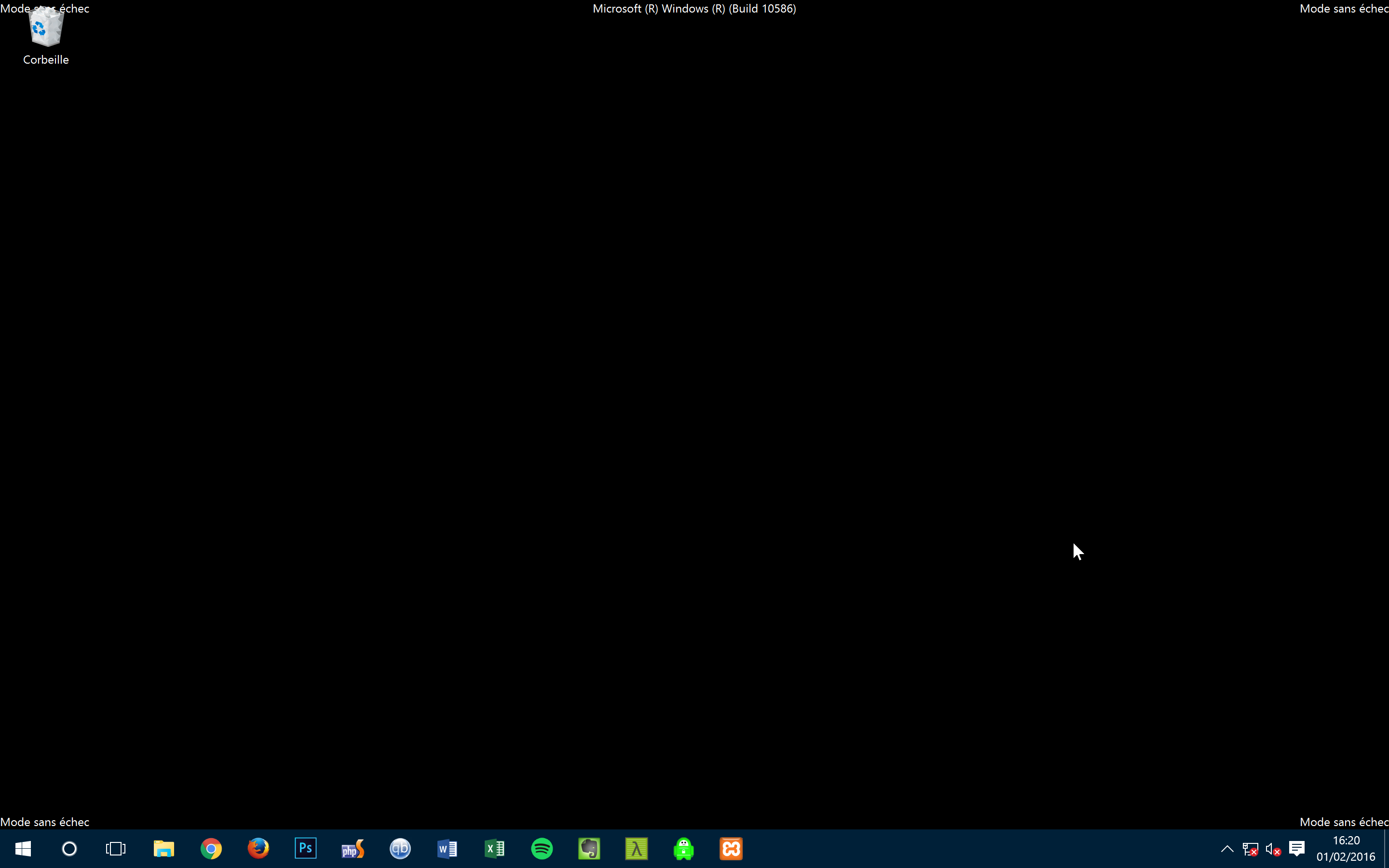Open the Windows Start menu
Image resolution: width=1389 pixels, height=868 pixels.
coord(23,849)
